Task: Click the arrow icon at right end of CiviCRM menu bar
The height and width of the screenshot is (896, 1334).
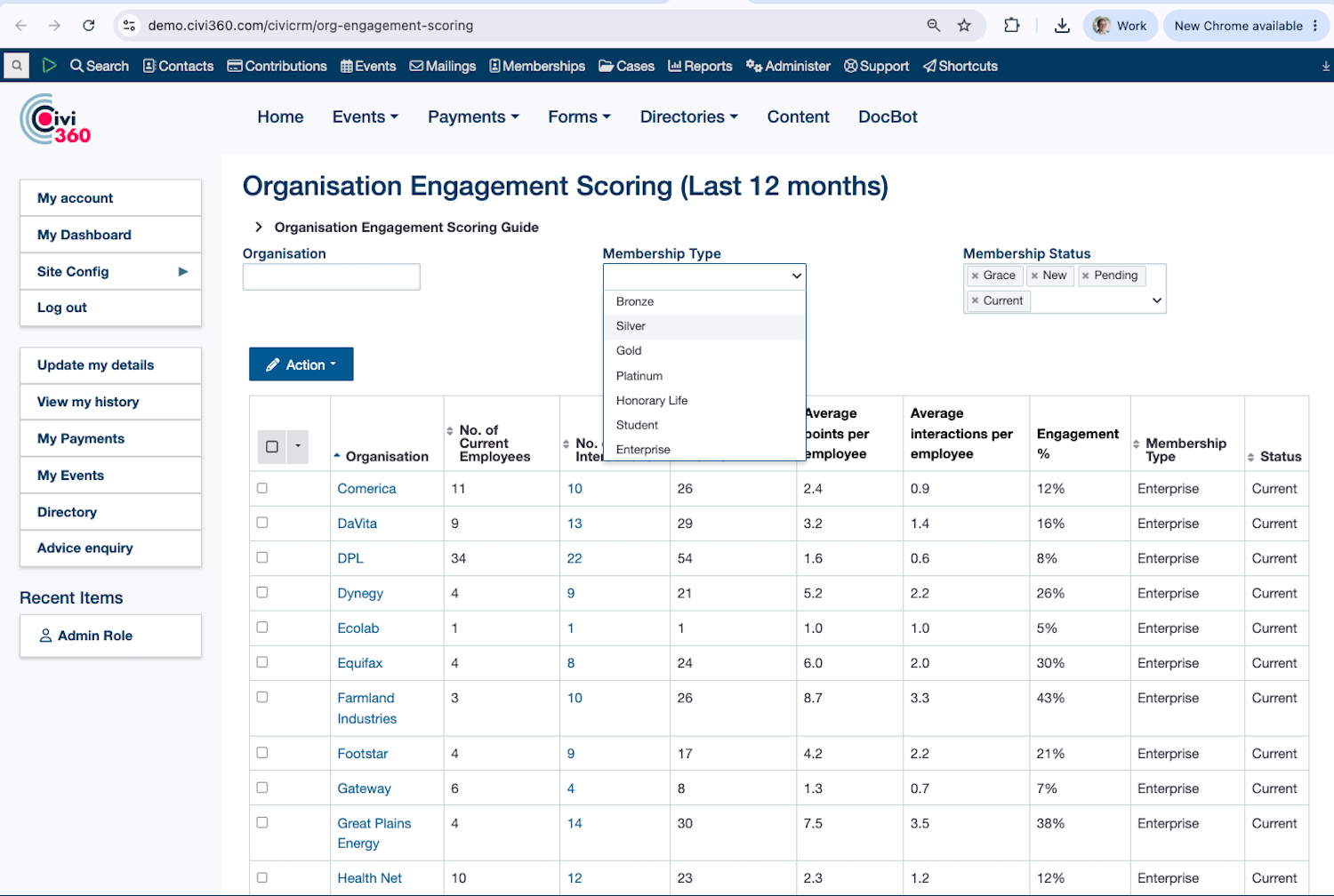Action: coord(1326,66)
